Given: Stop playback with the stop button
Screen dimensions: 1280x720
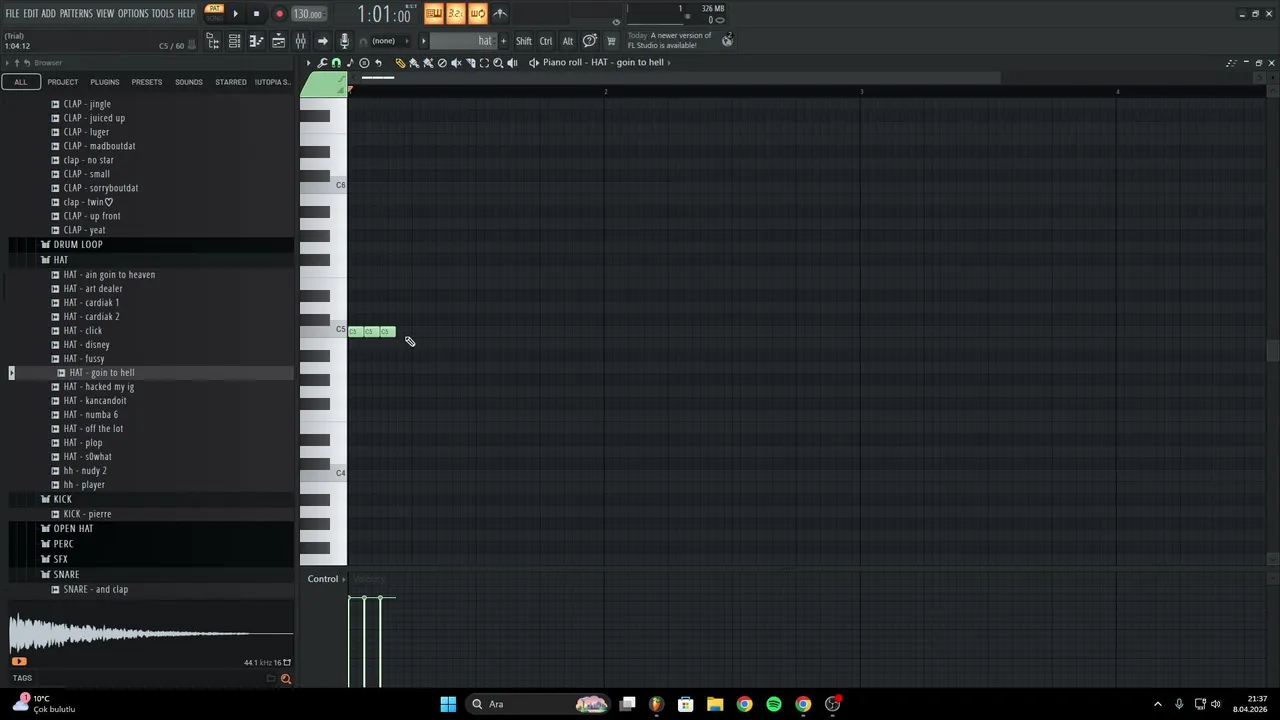Looking at the screenshot, I should (256, 14).
